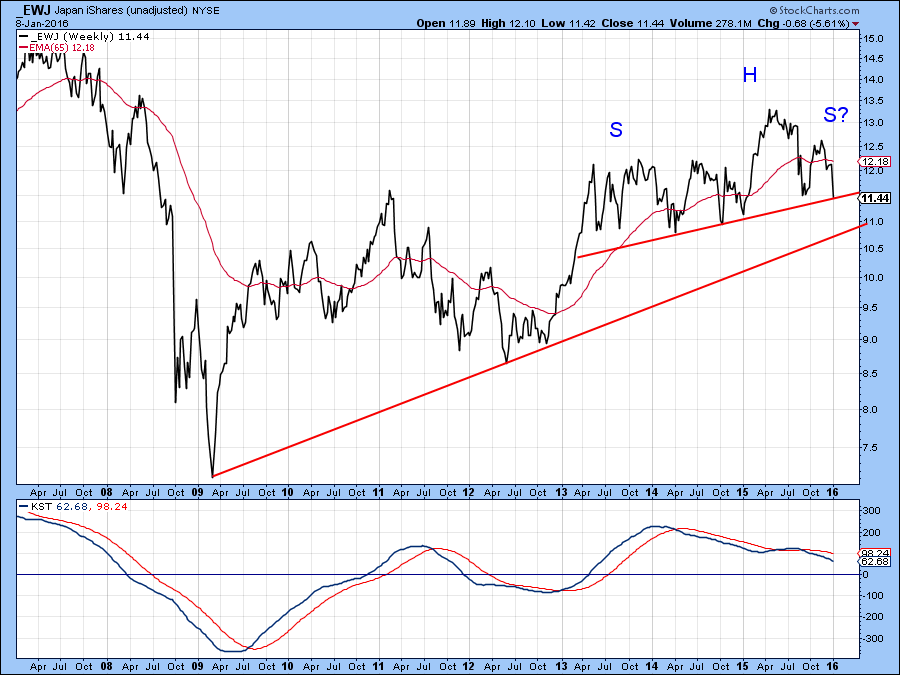Click year 13 on KST panel time axis
The height and width of the screenshot is (675, 900).
[561, 666]
